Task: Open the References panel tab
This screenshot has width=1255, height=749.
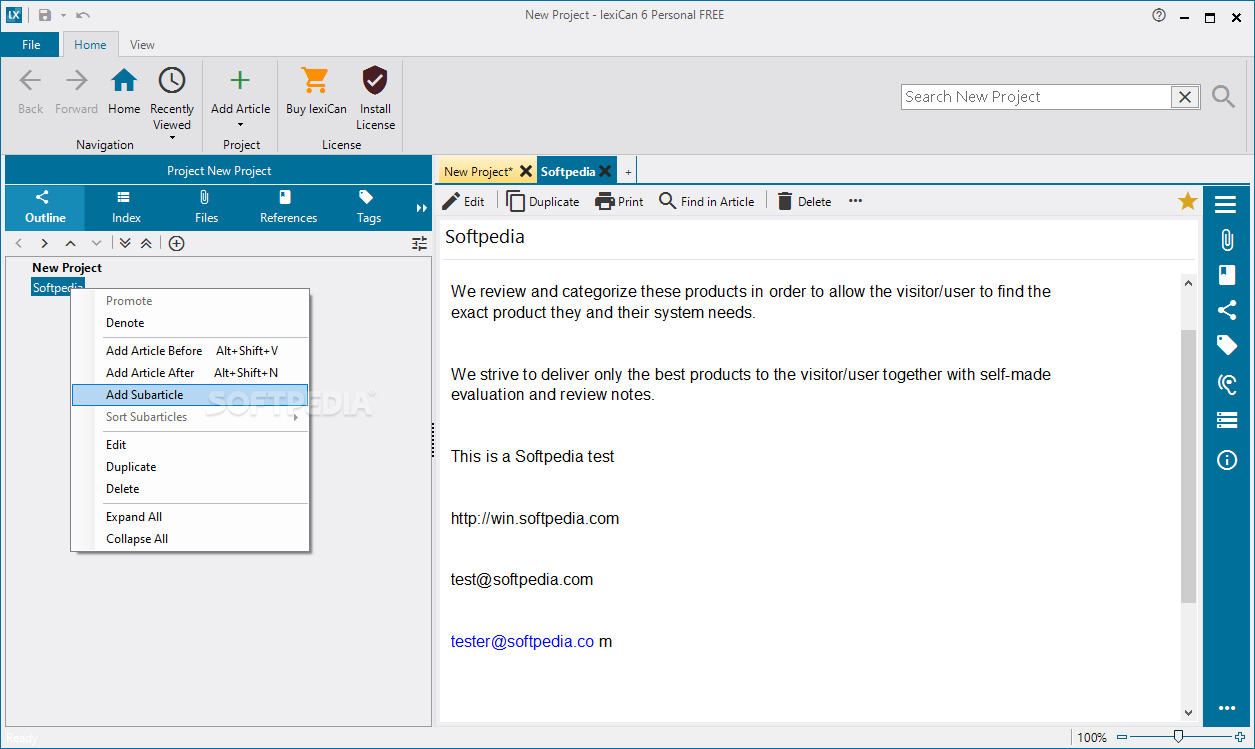Action: (288, 207)
